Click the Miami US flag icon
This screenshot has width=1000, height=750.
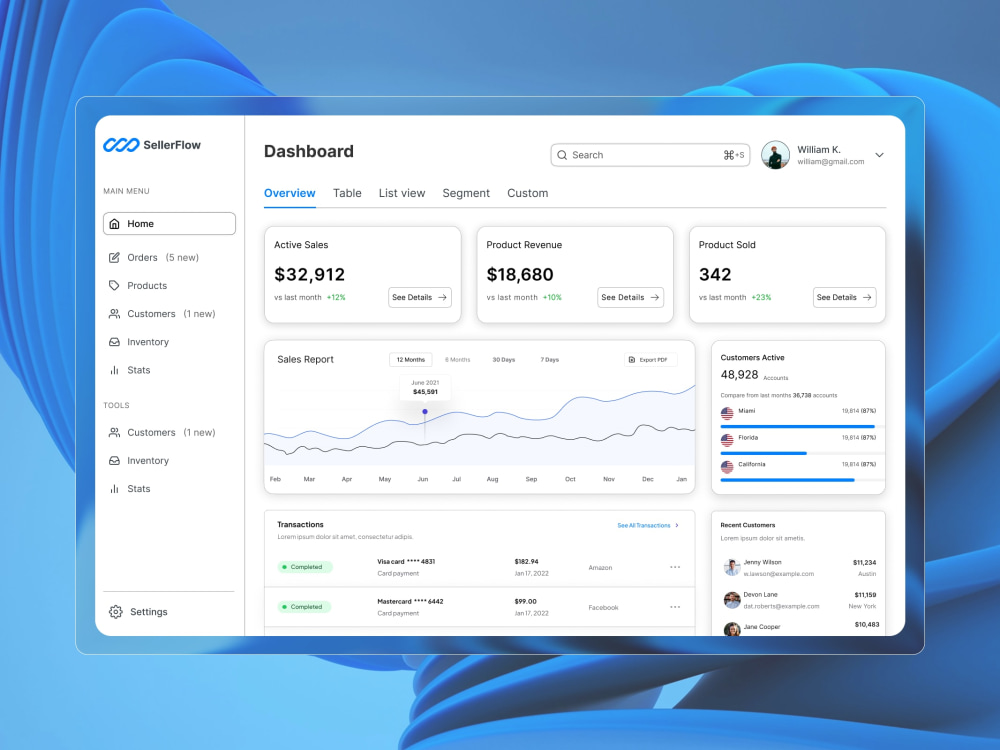coord(727,413)
